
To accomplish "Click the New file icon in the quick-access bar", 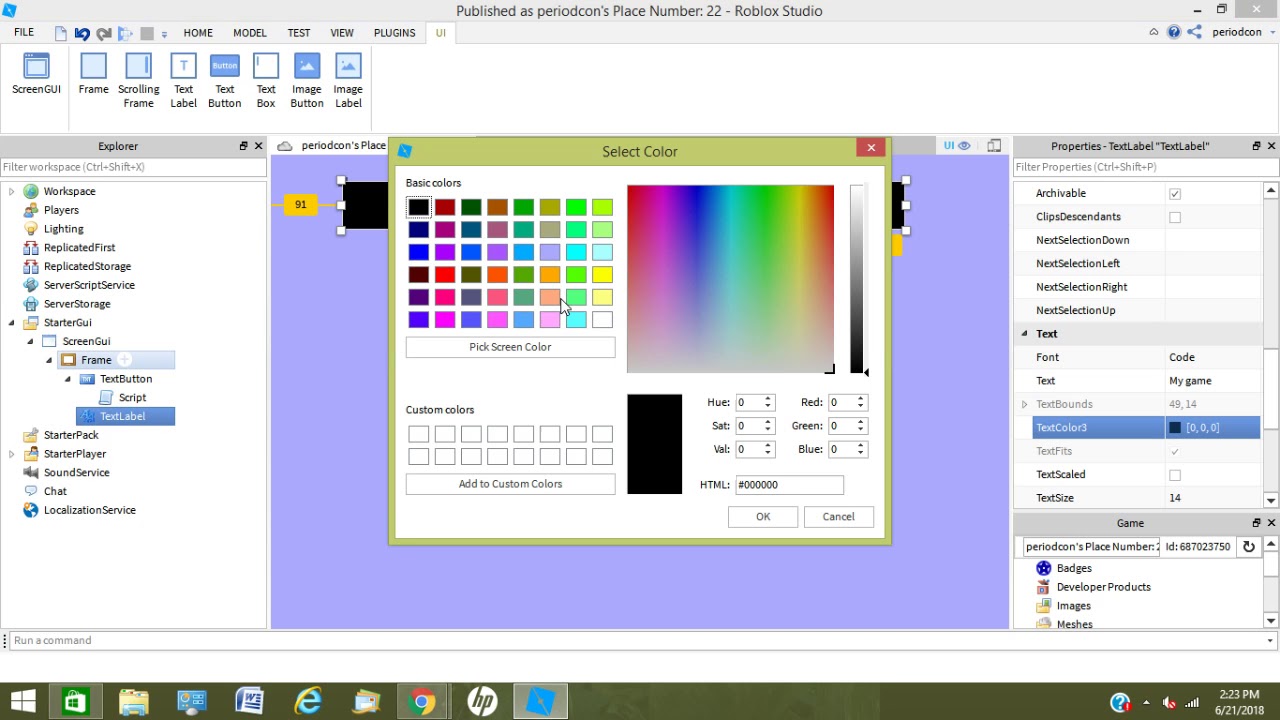I will 61,33.
